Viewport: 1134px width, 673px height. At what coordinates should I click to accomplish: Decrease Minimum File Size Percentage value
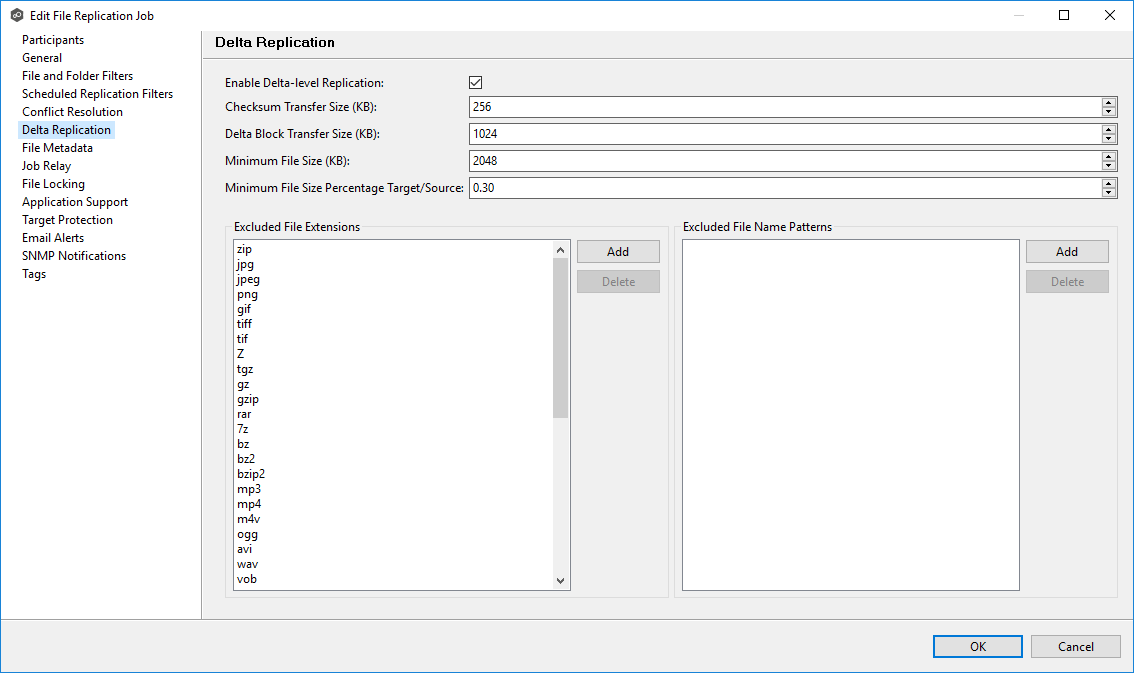pos(1109,193)
